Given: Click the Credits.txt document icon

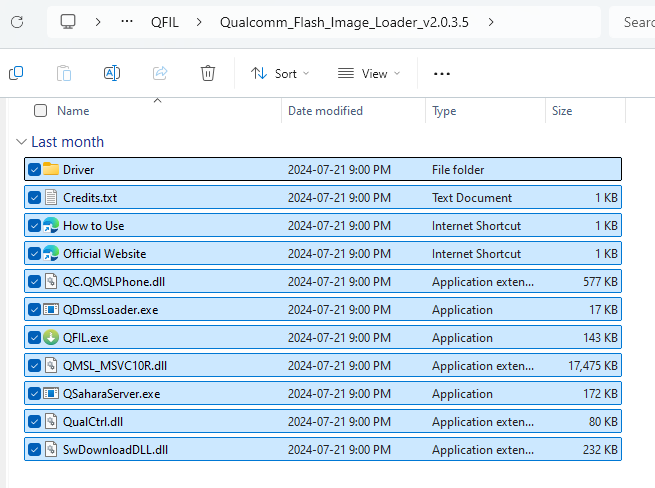Looking at the screenshot, I should tap(51, 197).
